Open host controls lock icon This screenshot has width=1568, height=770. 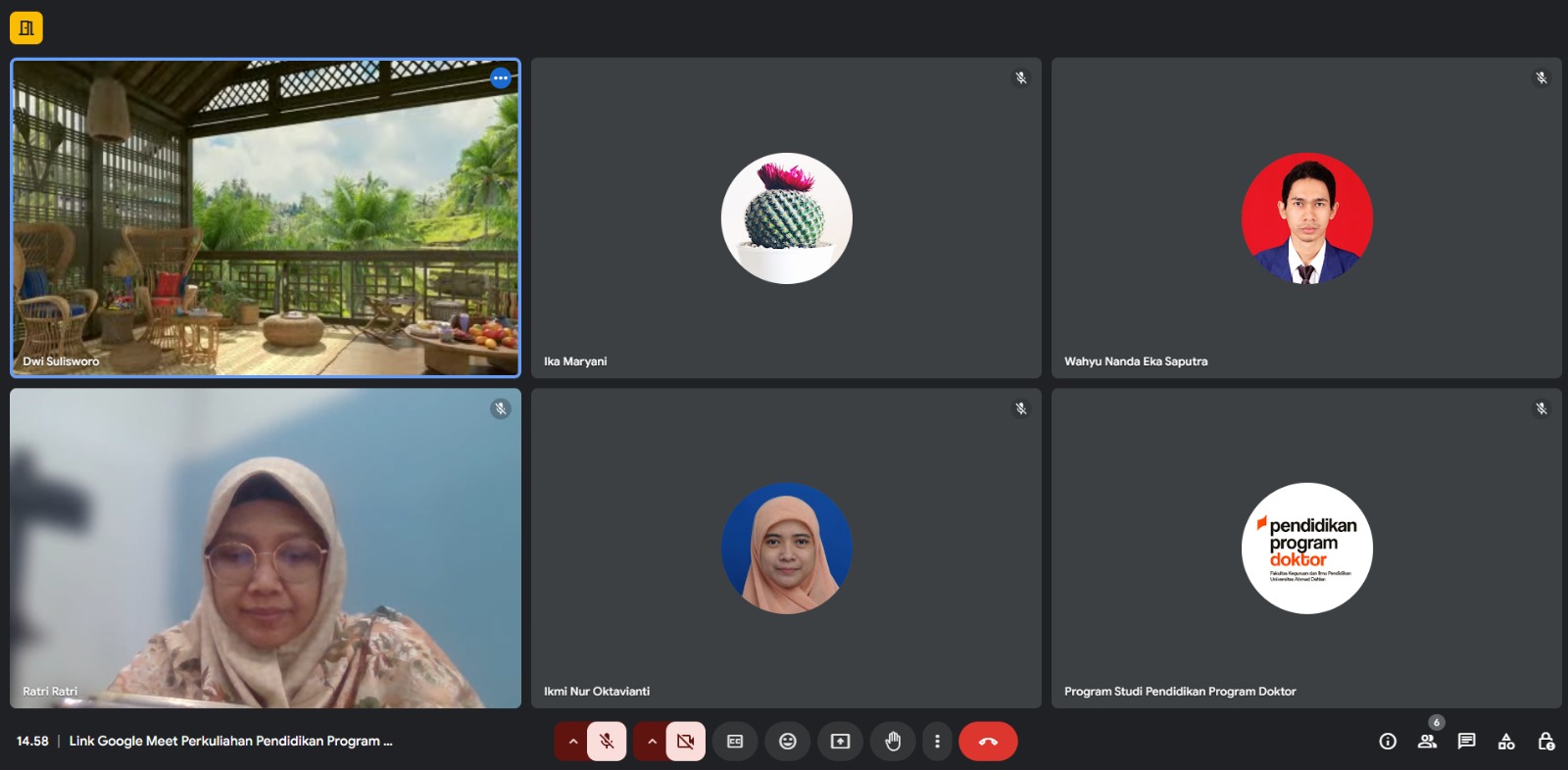point(1545,742)
